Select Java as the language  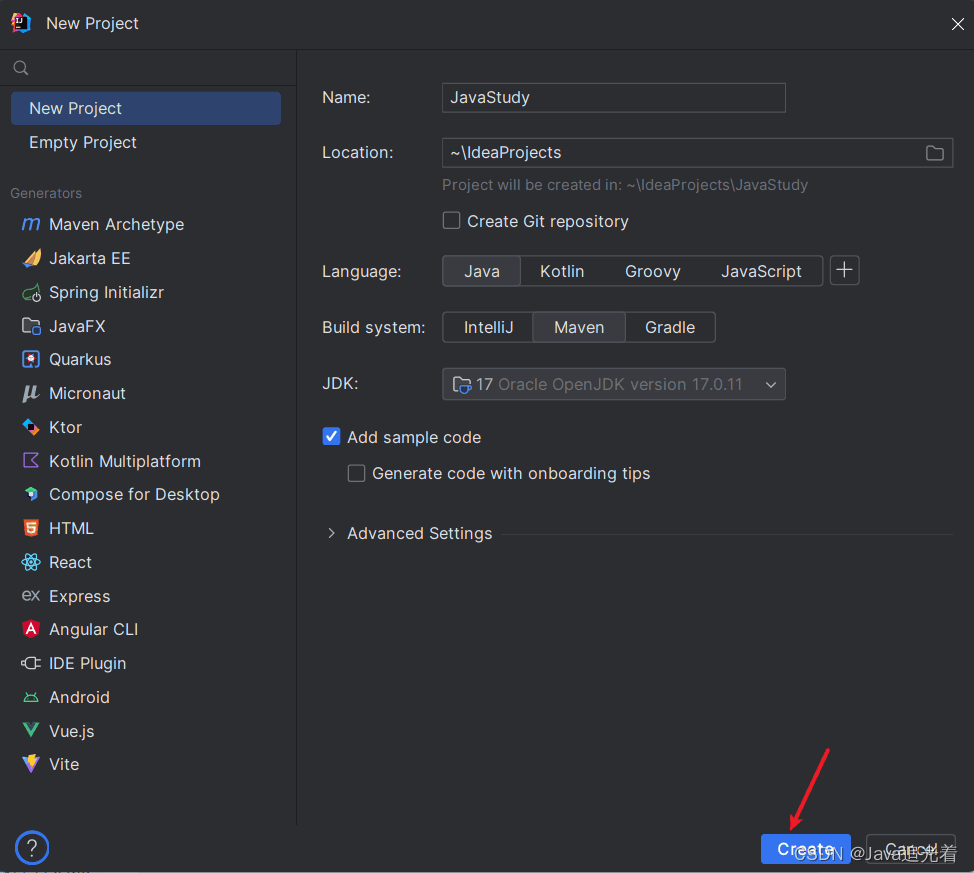481,271
